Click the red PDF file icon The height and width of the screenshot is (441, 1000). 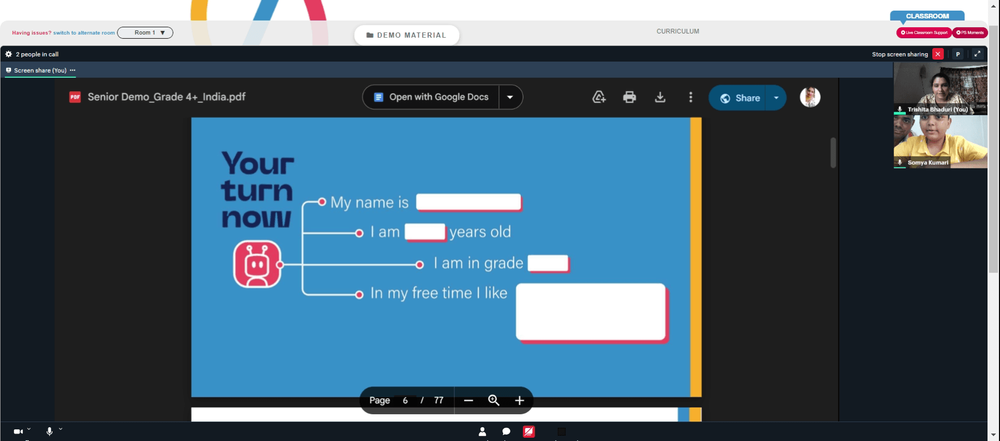(75, 97)
